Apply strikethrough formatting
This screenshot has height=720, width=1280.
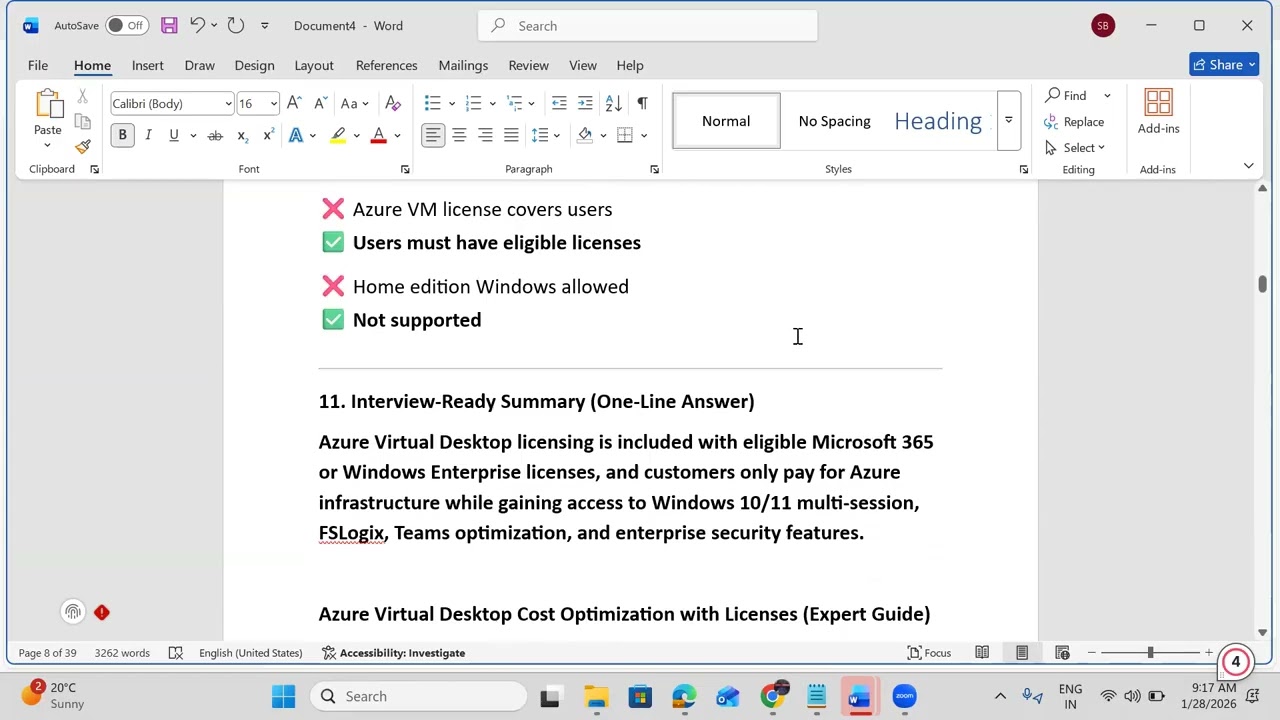215,135
